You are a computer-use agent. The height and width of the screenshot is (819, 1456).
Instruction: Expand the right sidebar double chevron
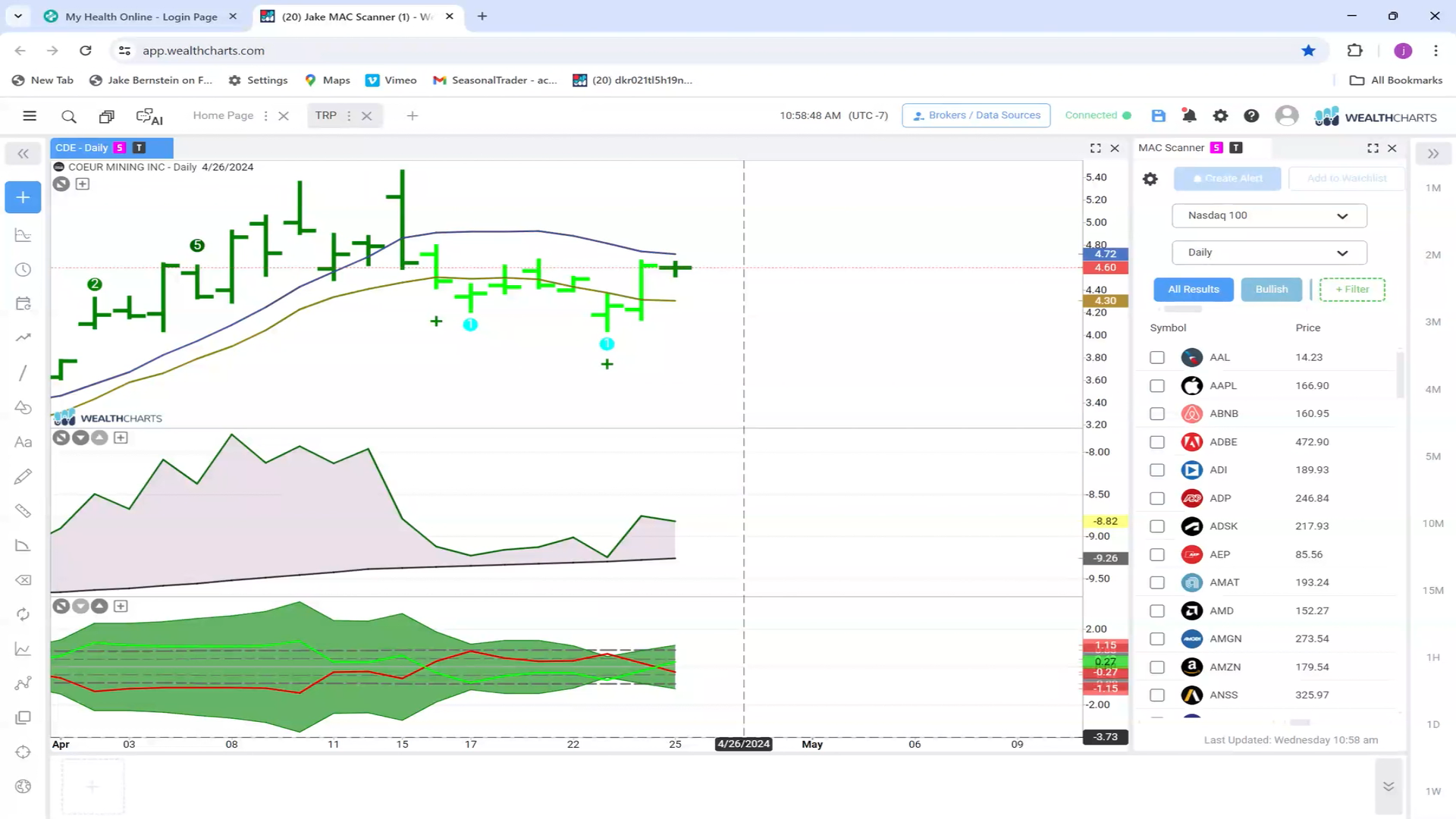tap(1432, 154)
